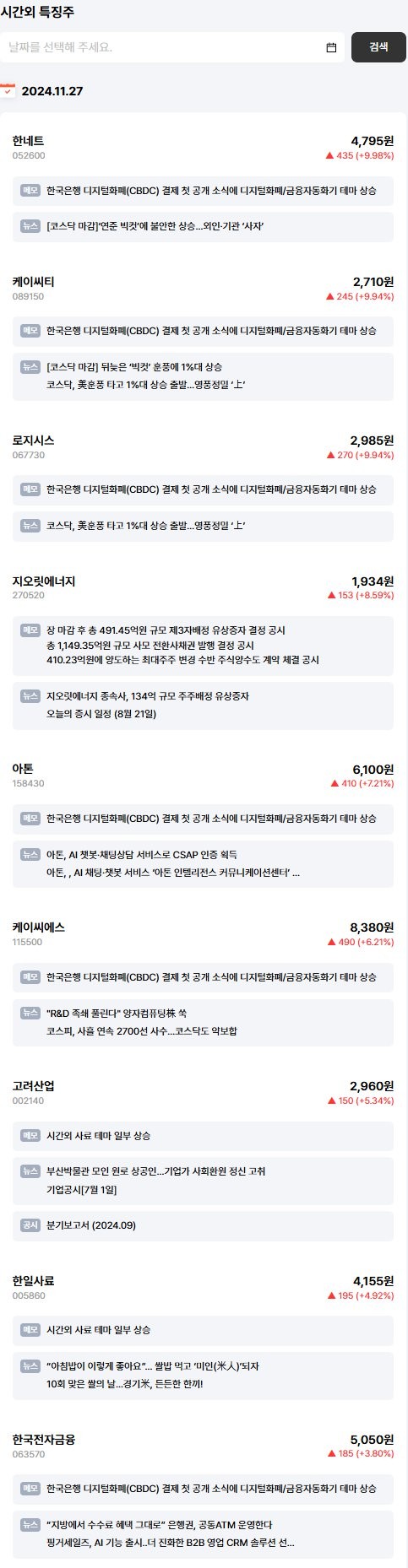Image resolution: width=408 pixels, height=1568 pixels.
Task: Open news '지오릿에너지 종속사, 134억 규모 주주배정 유상증자'
Action: coord(148,696)
